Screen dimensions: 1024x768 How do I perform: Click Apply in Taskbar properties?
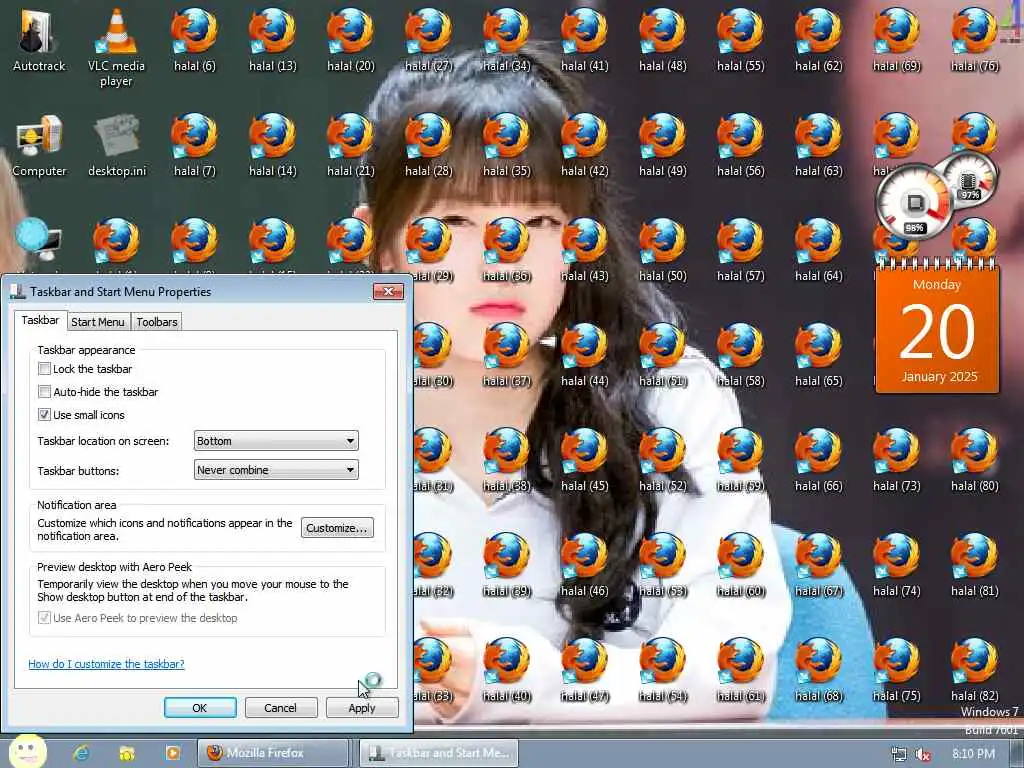[x=362, y=708]
